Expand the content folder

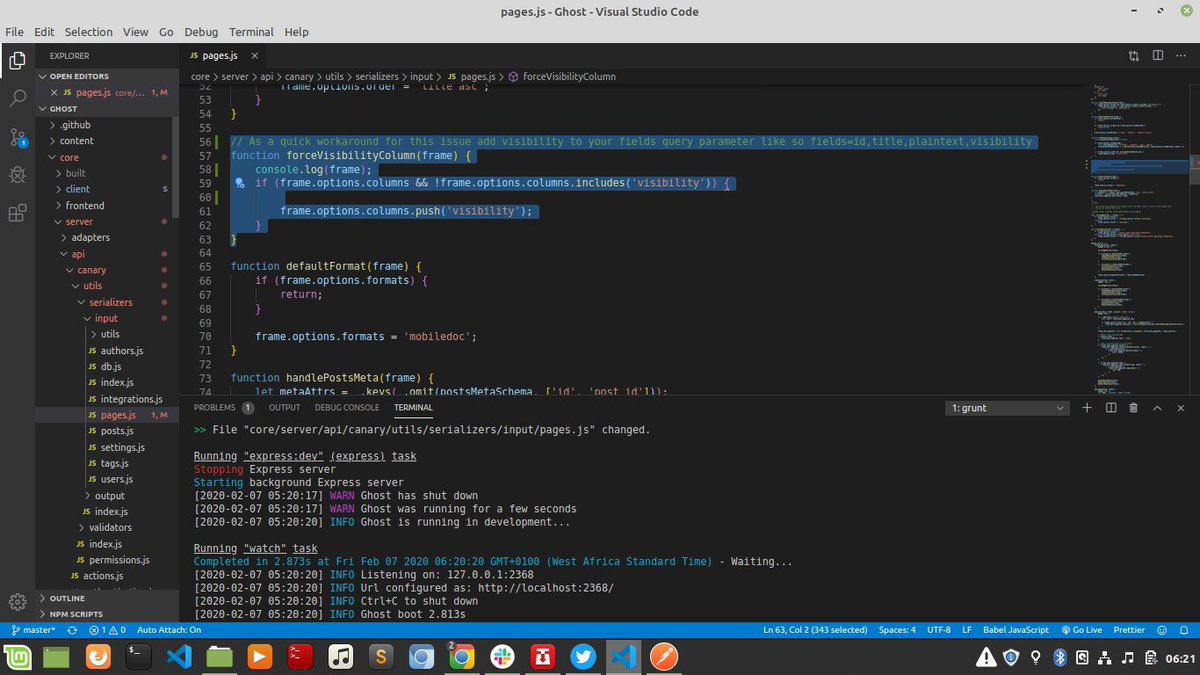76,141
